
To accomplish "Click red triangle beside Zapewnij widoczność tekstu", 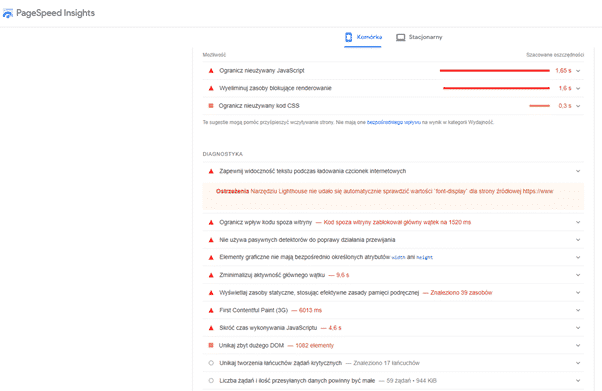I will (211, 171).
